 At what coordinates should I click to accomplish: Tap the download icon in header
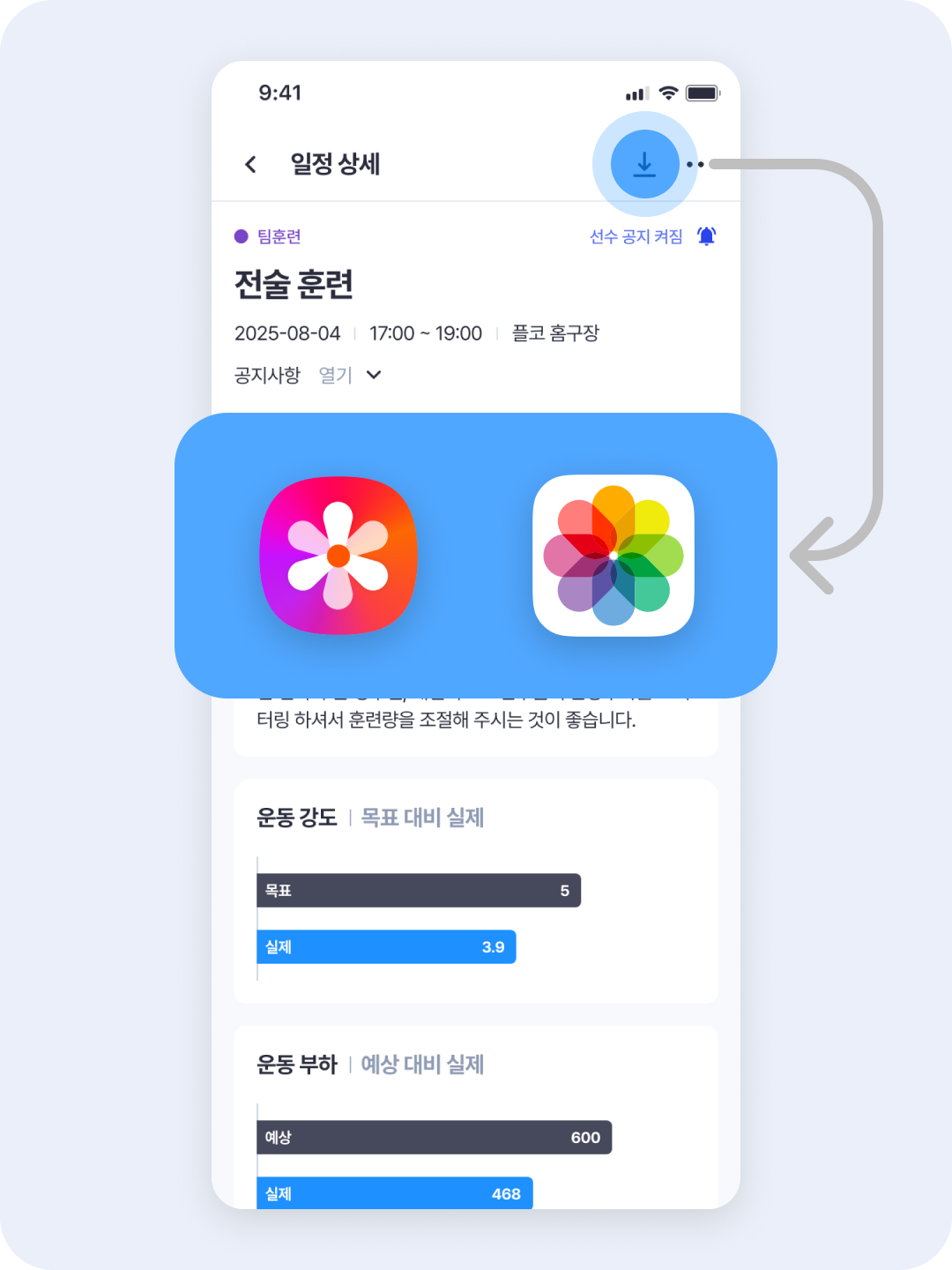click(644, 164)
